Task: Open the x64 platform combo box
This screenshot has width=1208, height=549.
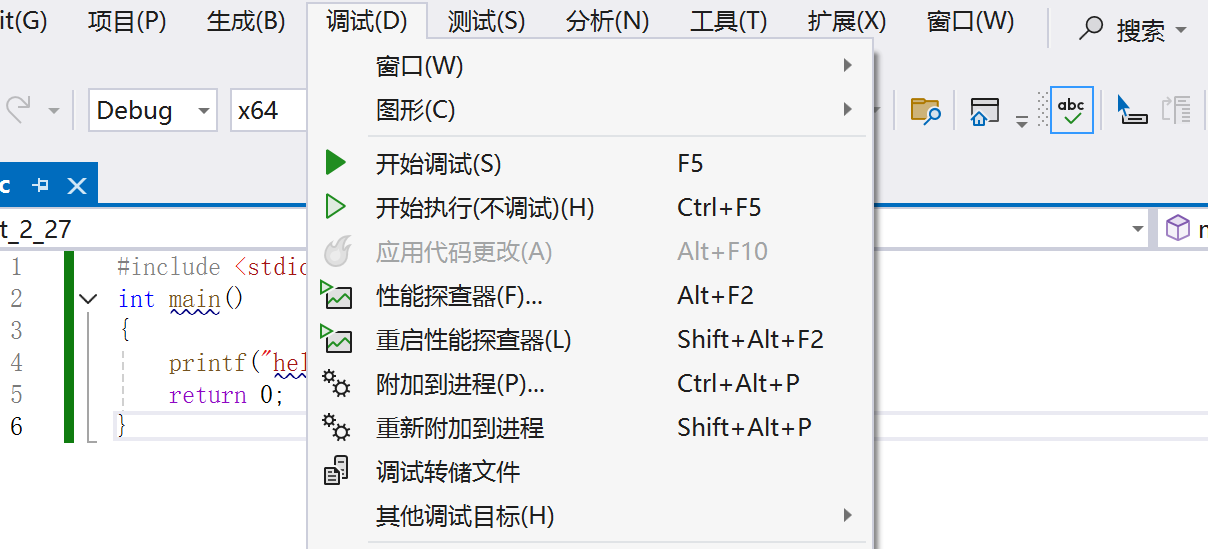Action: click(x=268, y=110)
